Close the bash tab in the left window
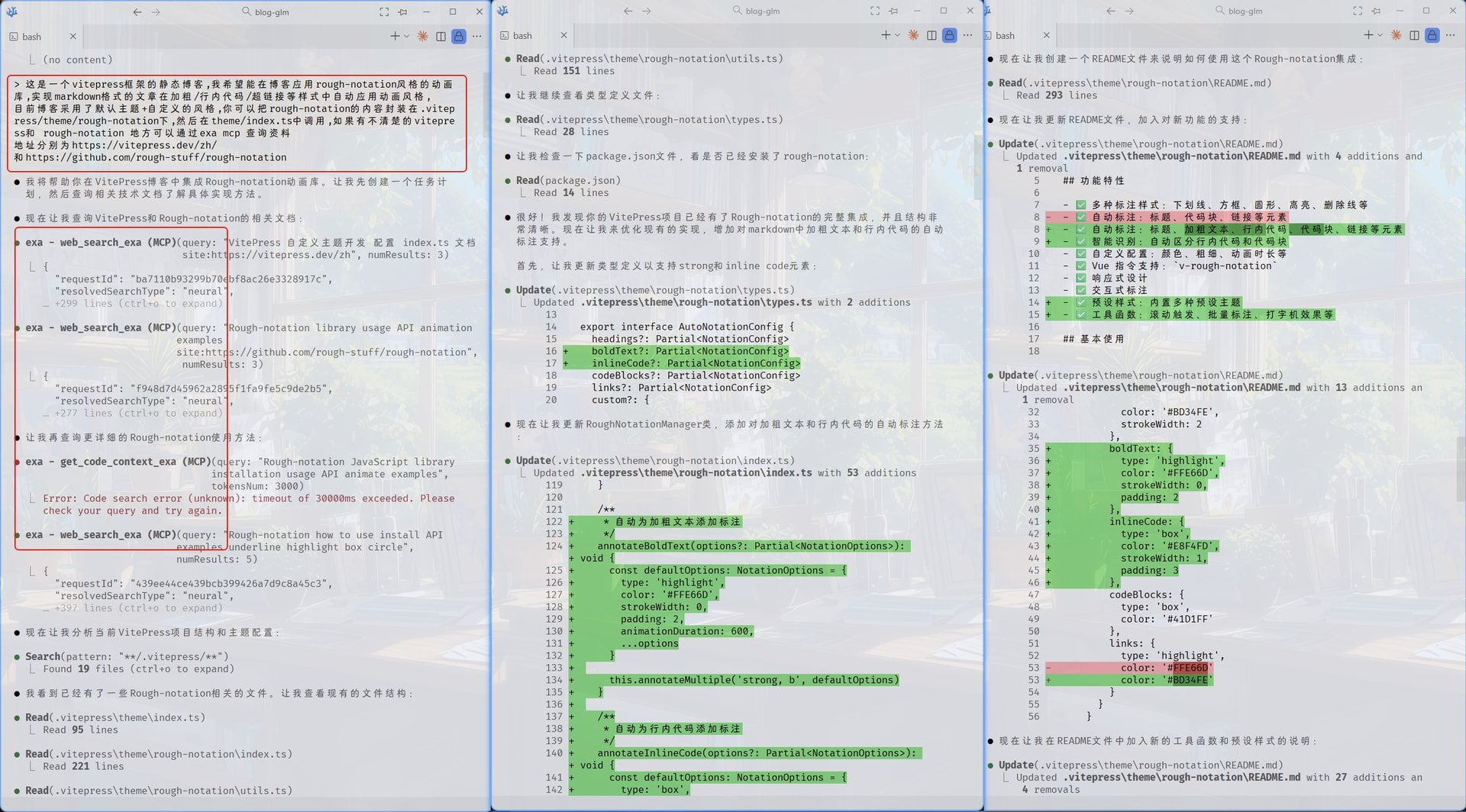This screenshot has height=812, width=1466. click(x=73, y=37)
